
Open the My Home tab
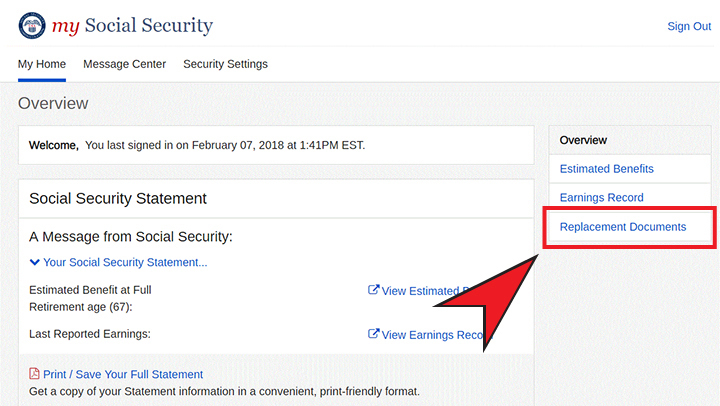42,64
